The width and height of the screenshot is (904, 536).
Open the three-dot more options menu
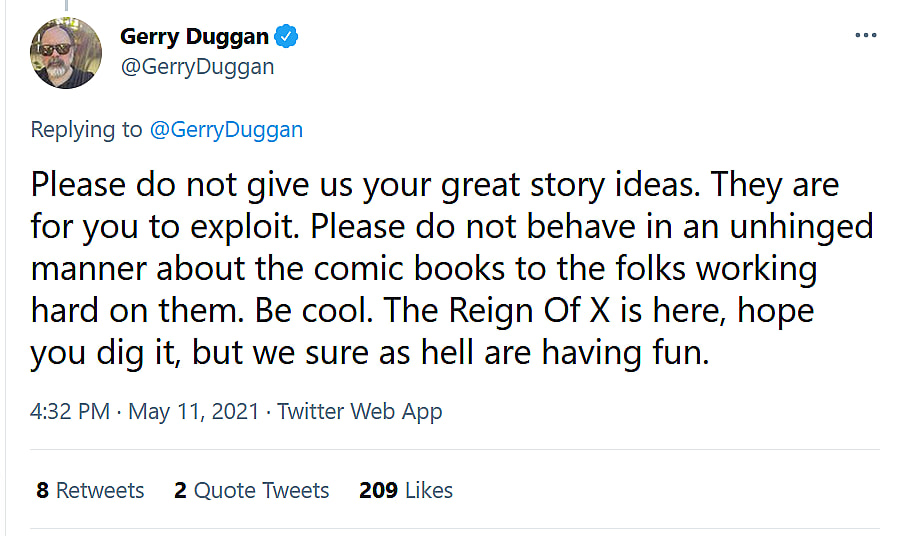click(865, 35)
